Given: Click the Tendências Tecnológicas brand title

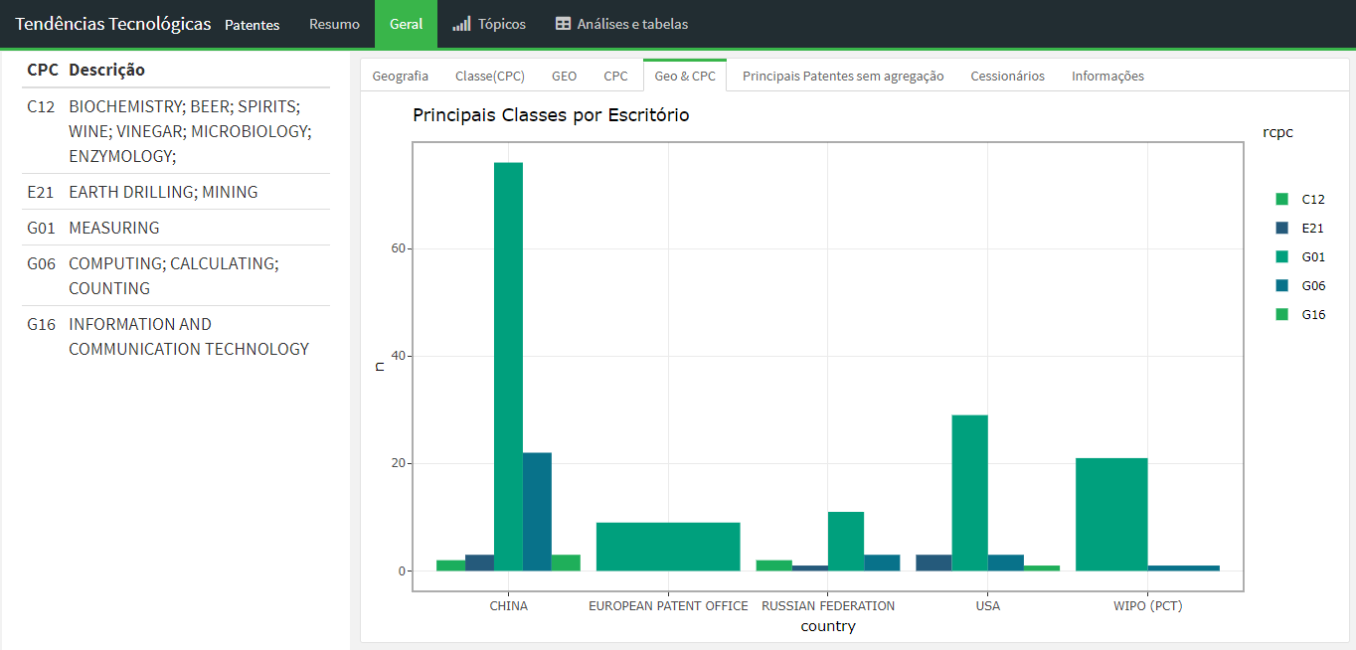Looking at the screenshot, I should coord(113,24).
